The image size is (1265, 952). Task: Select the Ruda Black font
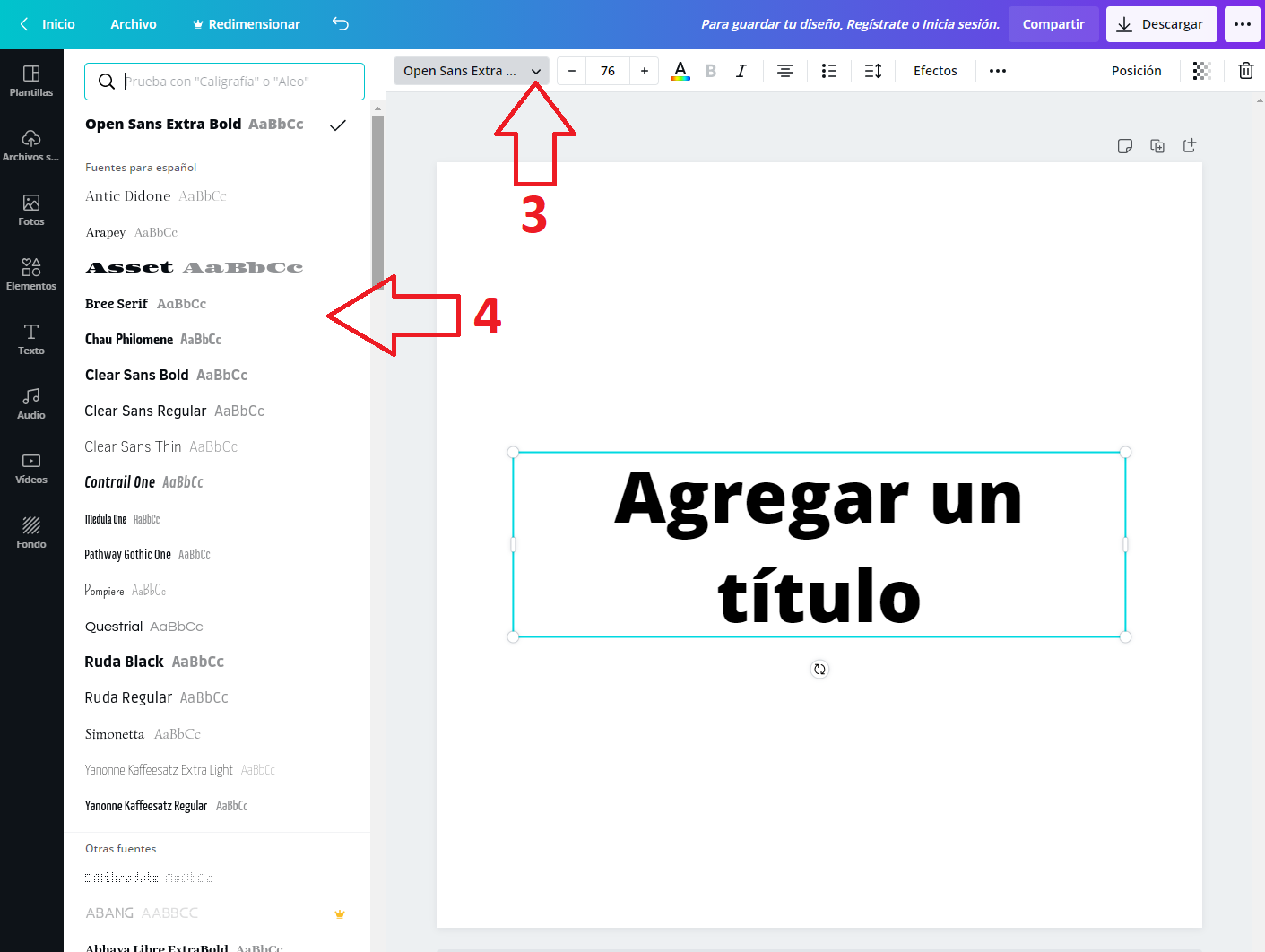(217, 662)
